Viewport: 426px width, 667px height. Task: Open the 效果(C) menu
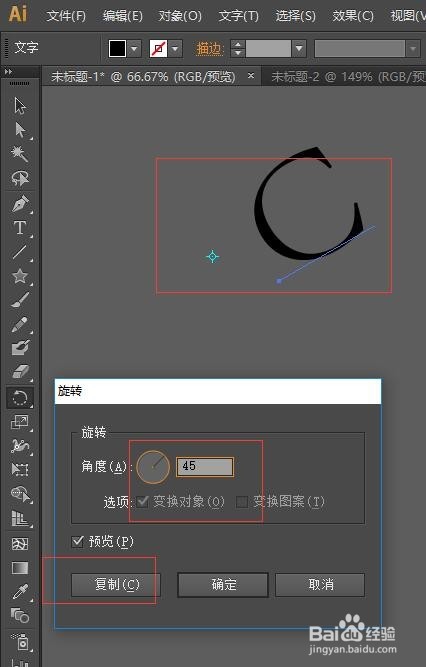pos(353,16)
